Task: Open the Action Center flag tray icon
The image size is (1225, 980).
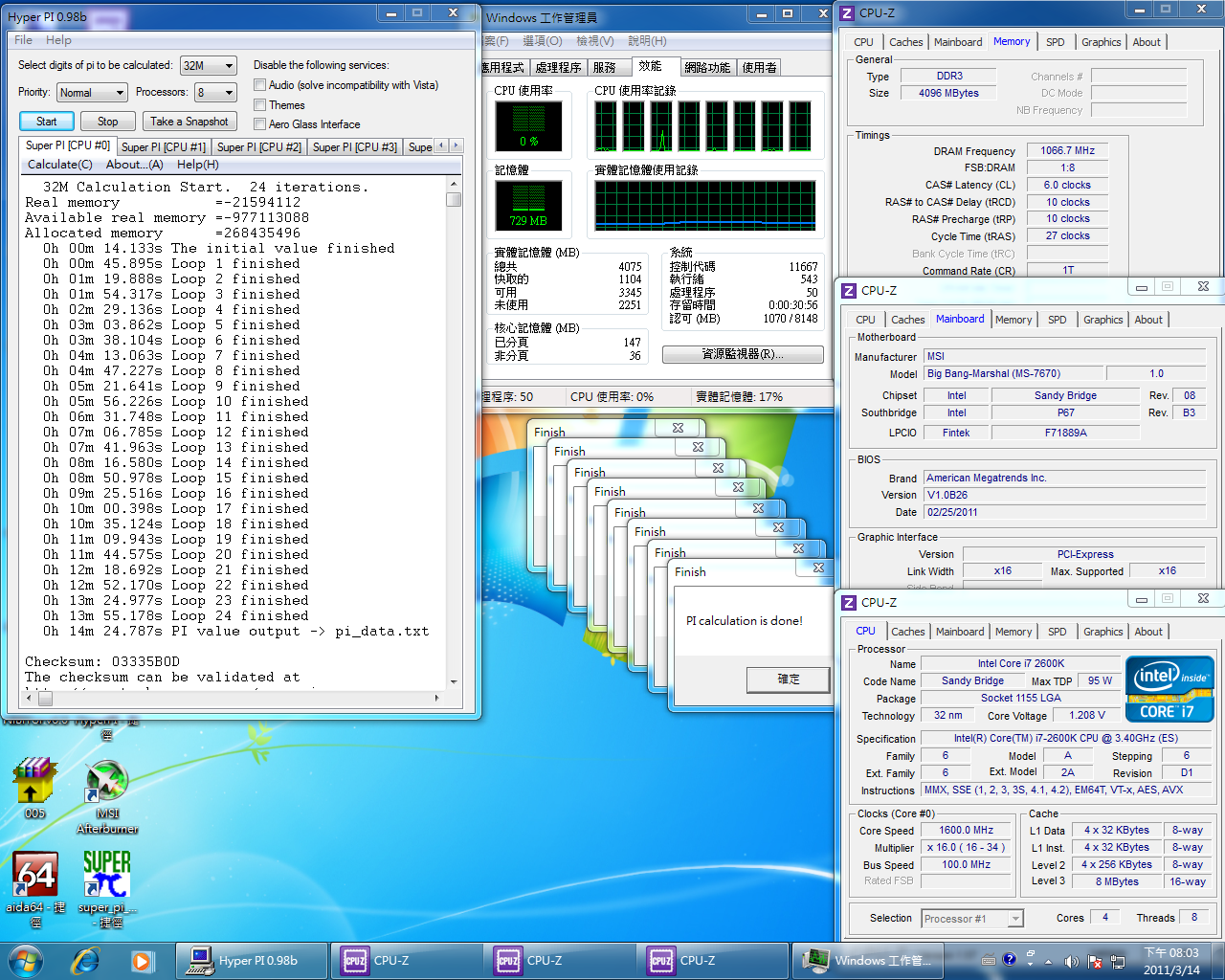Action: [1094, 961]
